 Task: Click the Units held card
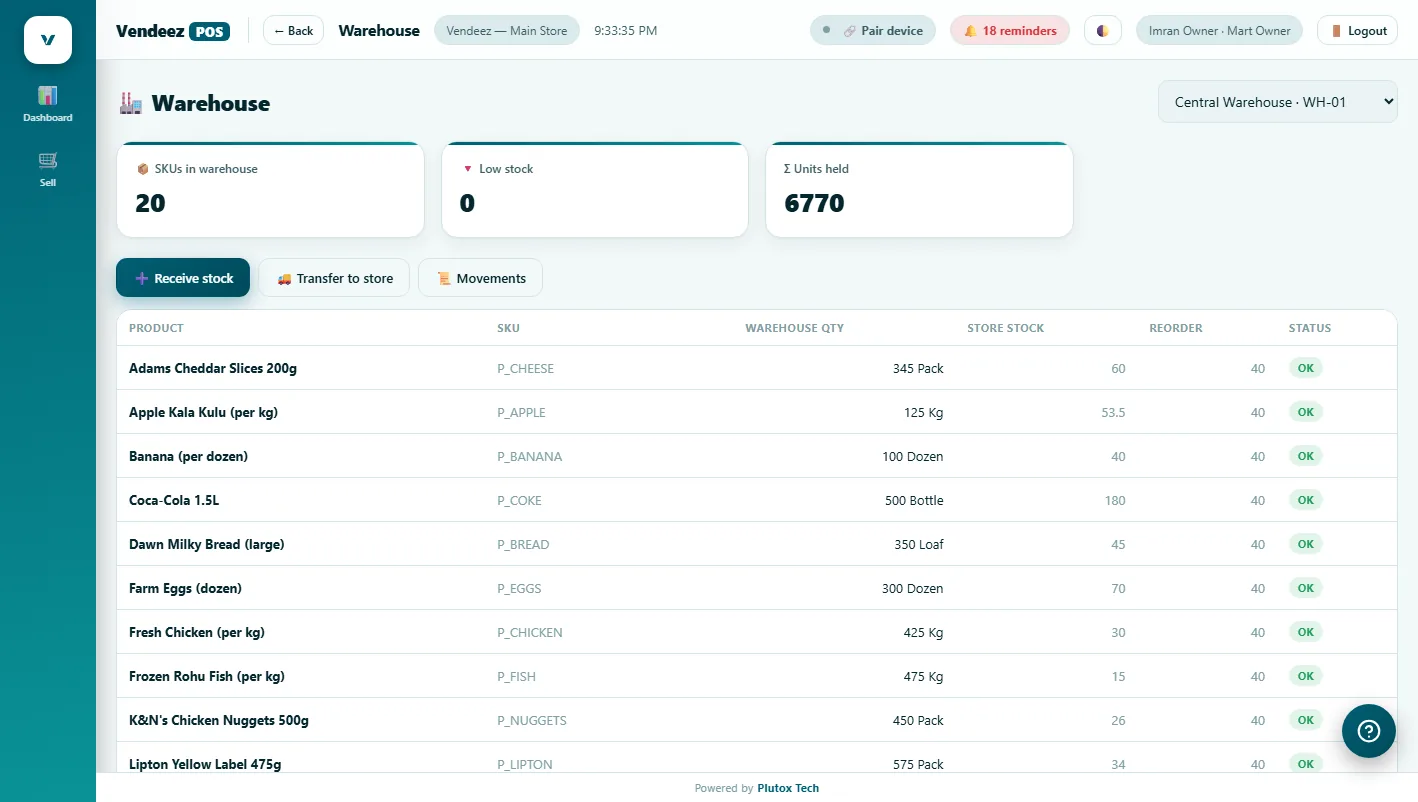[919, 190]
